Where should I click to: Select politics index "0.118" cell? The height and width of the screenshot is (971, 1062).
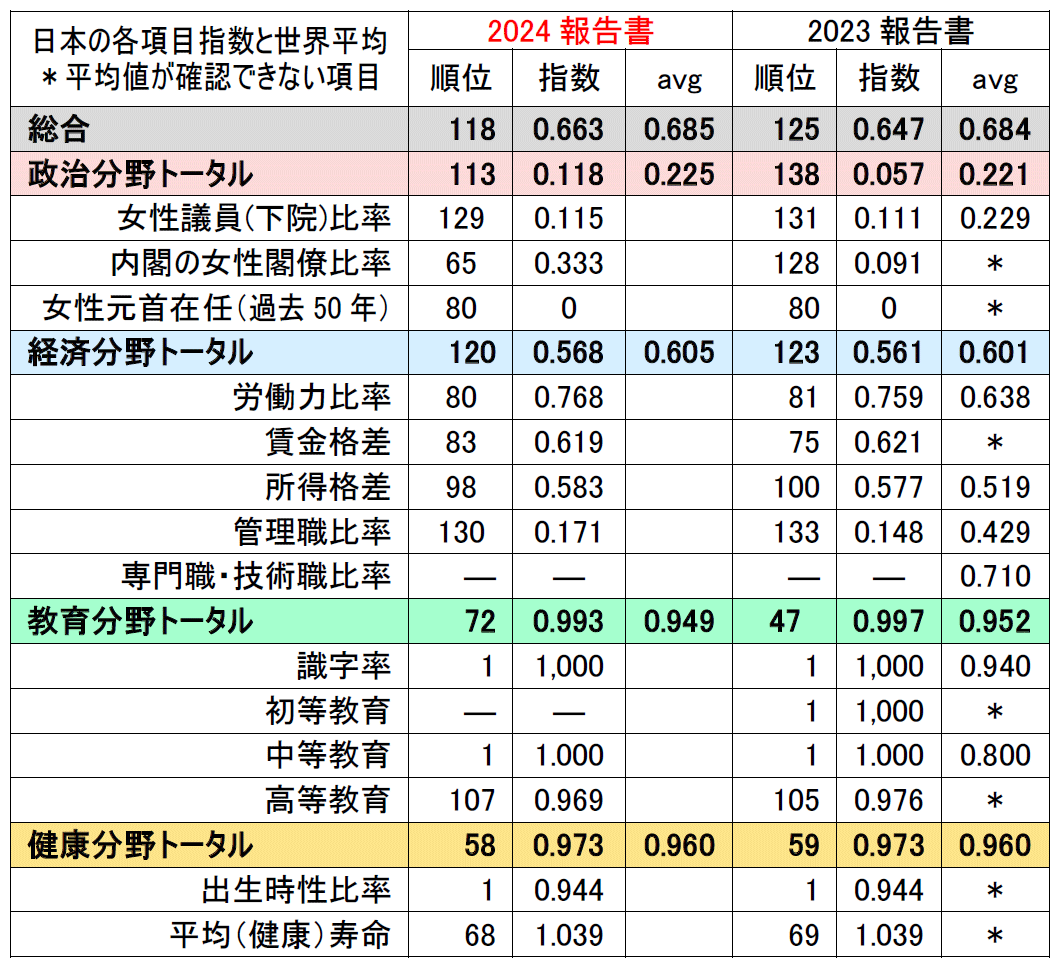click(568, 175)
